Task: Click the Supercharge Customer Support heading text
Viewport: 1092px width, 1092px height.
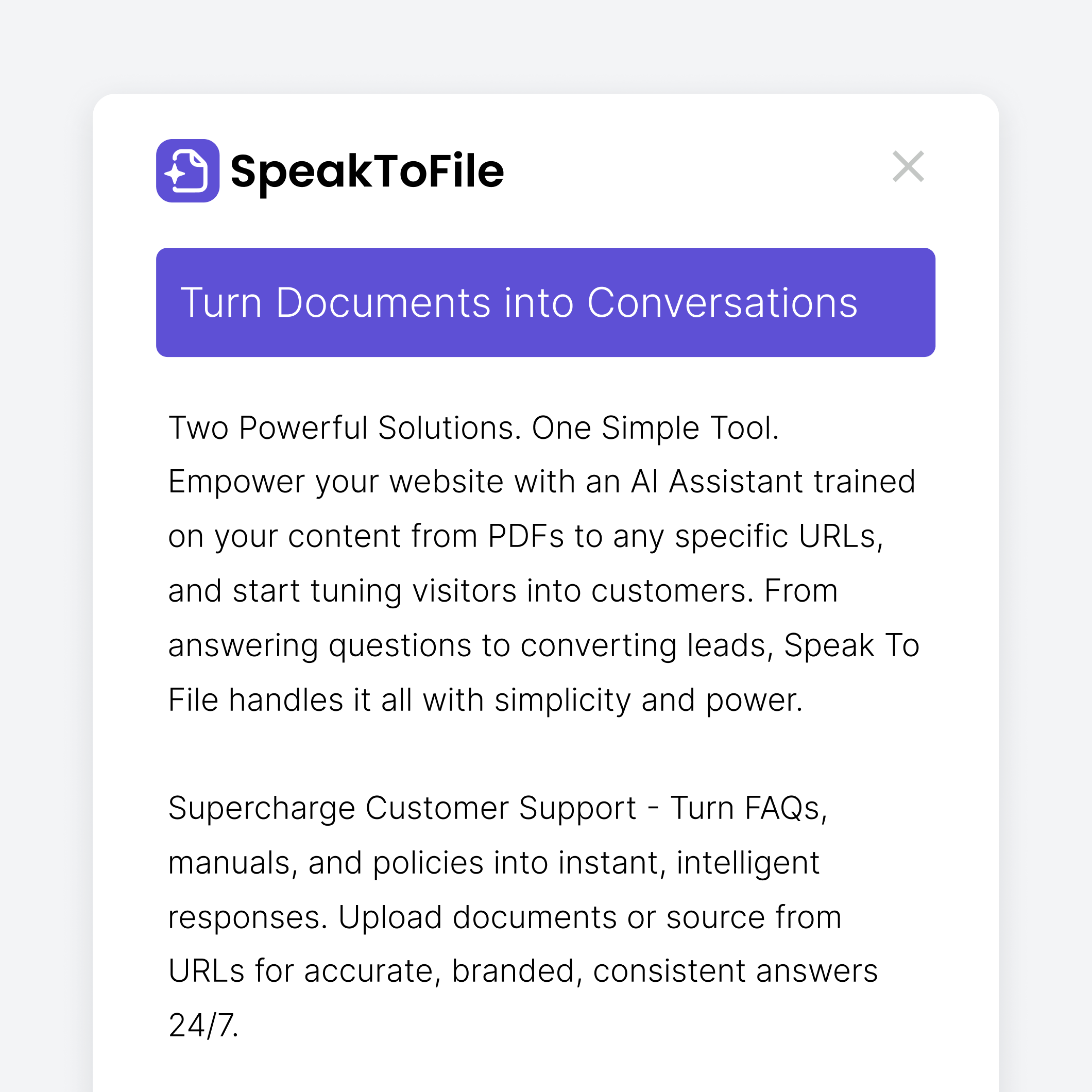Action: 402,809
